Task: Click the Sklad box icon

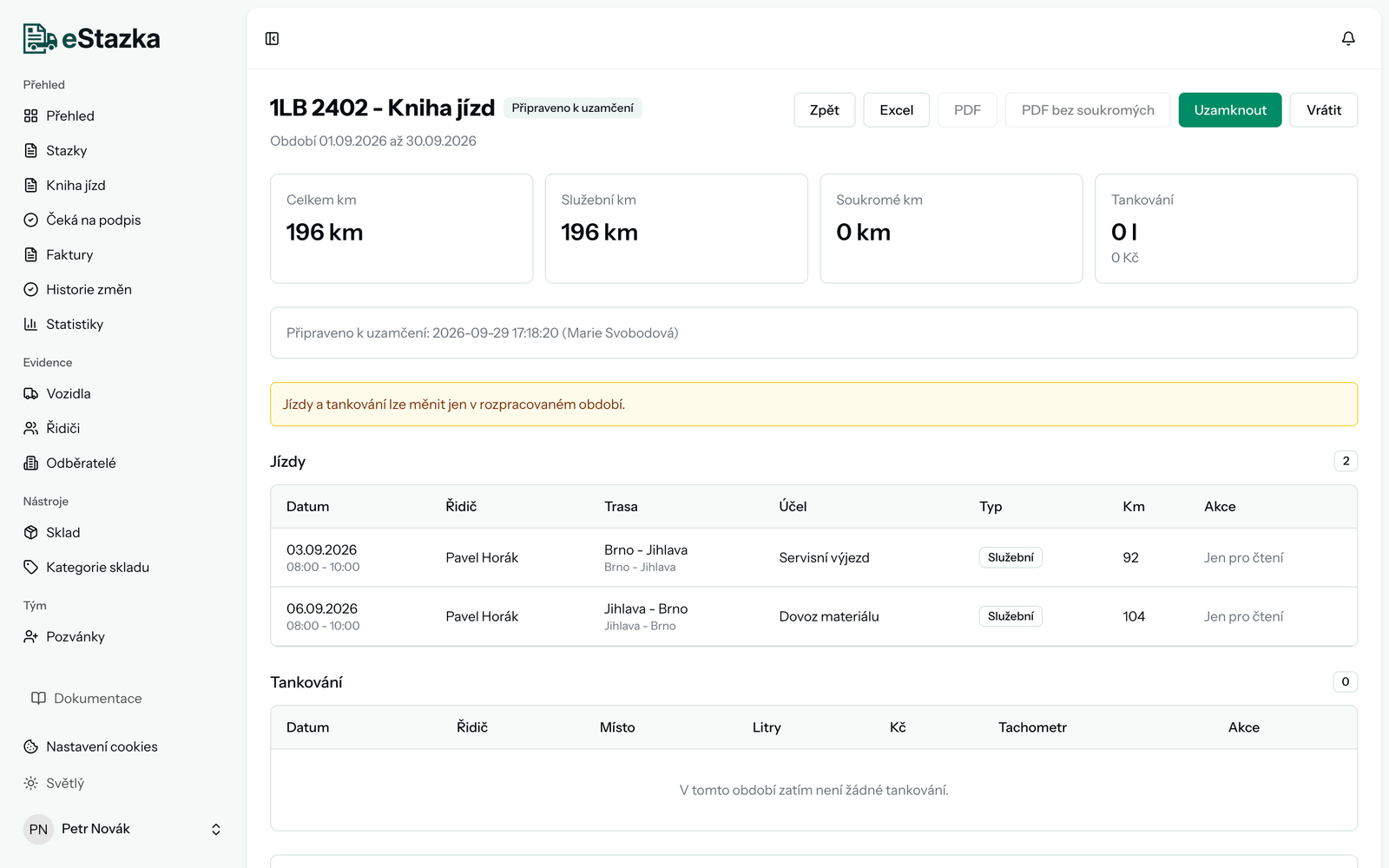Action: pos(30,532)
